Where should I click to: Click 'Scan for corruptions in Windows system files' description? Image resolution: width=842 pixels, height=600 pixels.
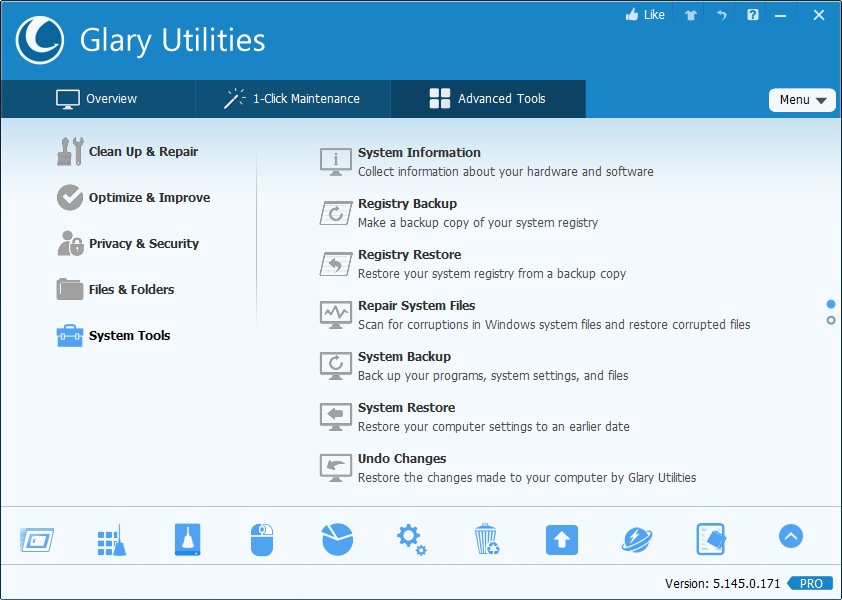point(554,325)
